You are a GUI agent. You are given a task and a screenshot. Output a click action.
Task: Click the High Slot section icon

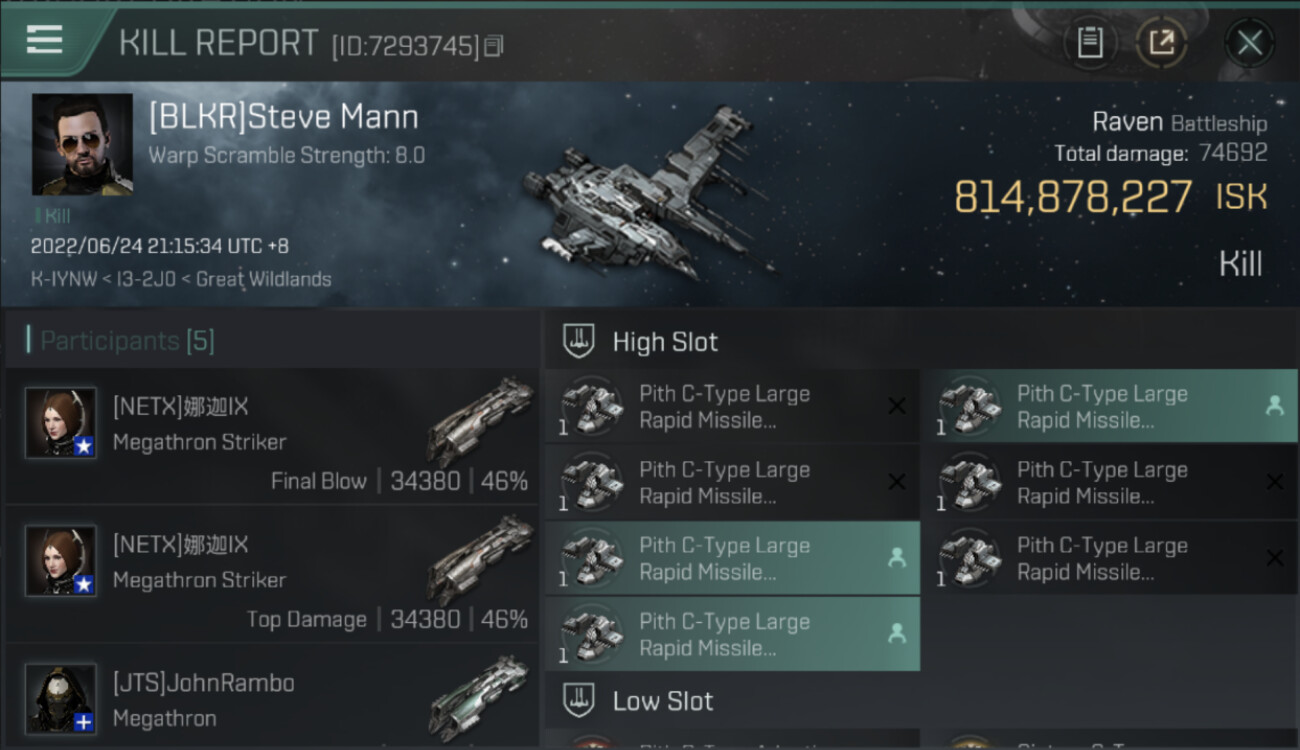[578, 341]
